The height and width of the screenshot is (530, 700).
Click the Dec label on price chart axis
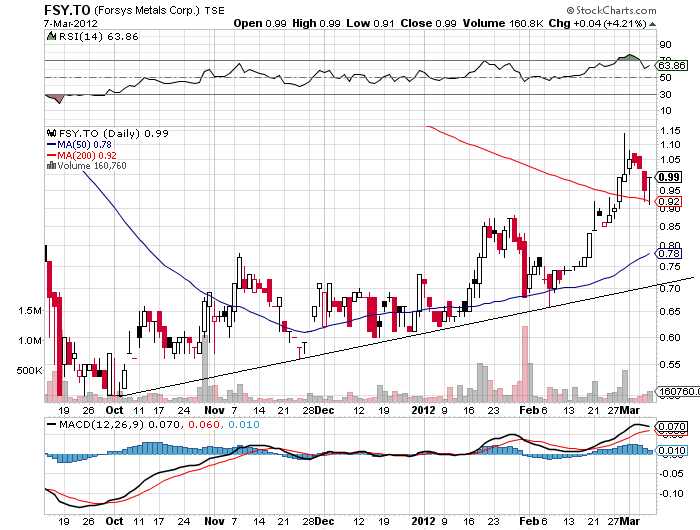pos(324,410)
